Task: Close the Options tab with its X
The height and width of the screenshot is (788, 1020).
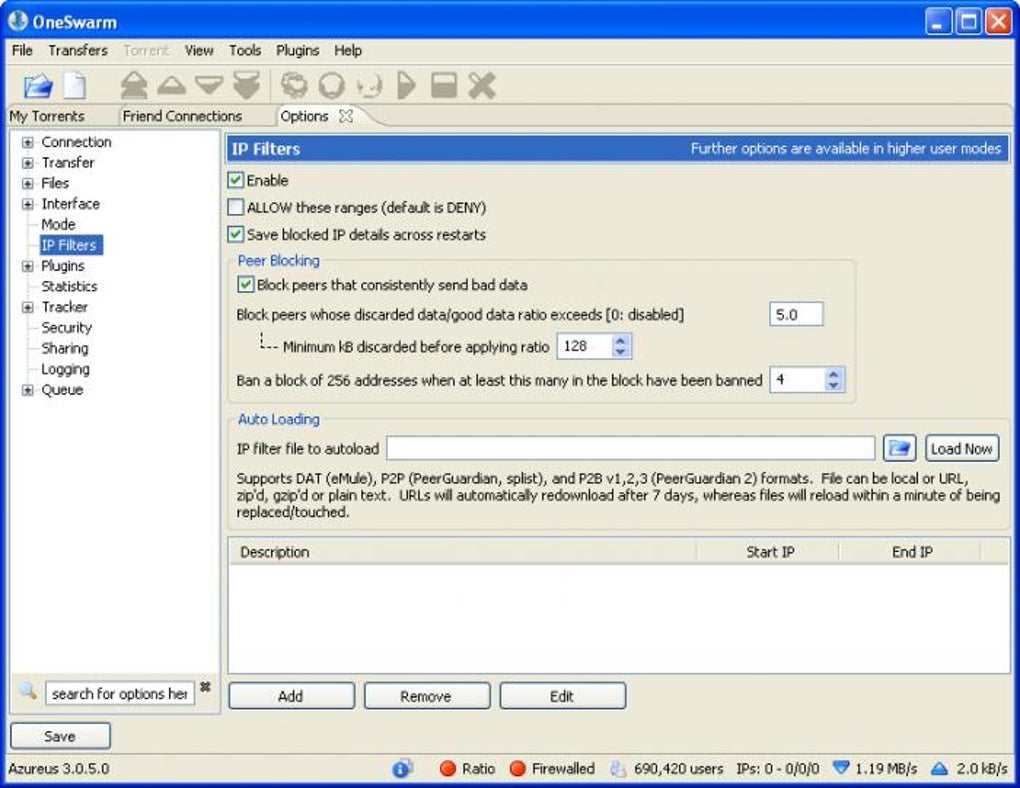Action: coord(346,116)
